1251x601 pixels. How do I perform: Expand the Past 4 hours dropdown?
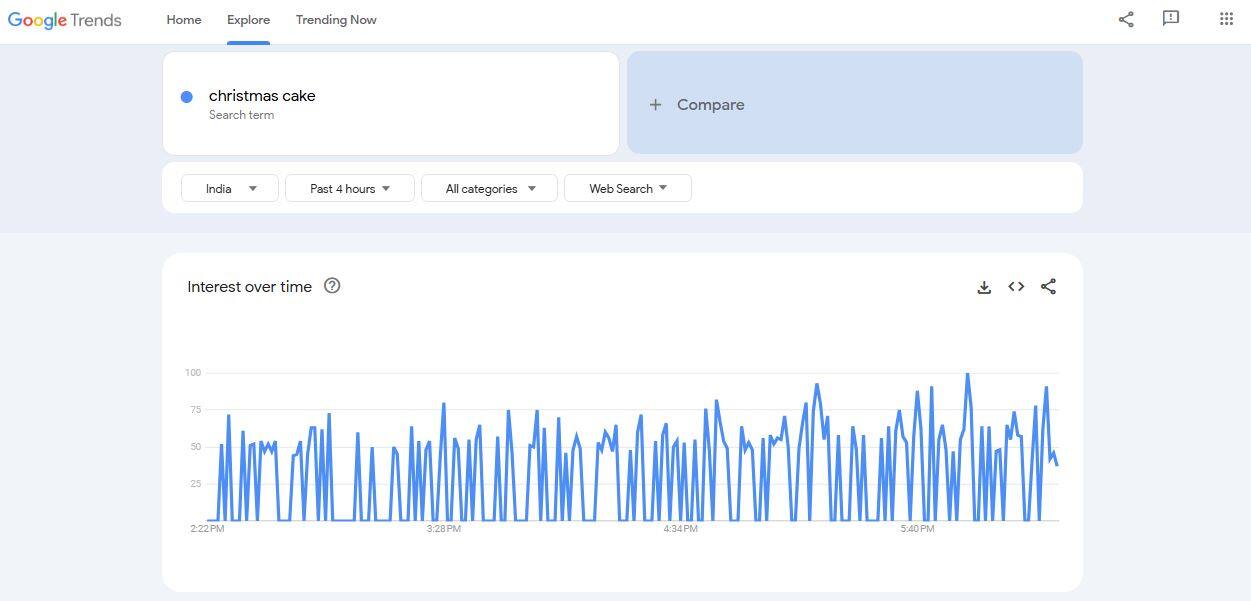[x=349, y=188]
